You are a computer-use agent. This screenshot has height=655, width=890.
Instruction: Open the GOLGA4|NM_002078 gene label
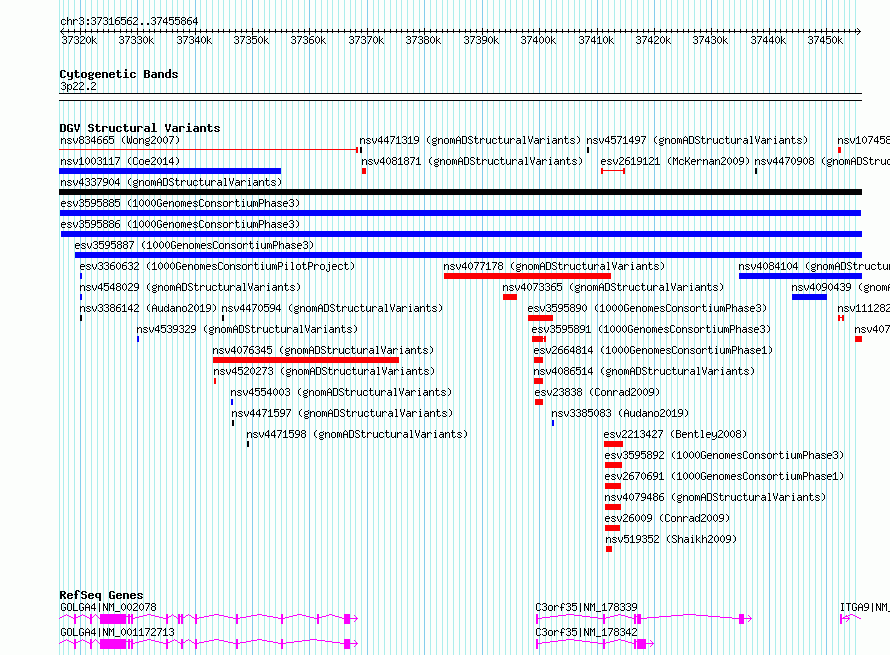(108, 607)
